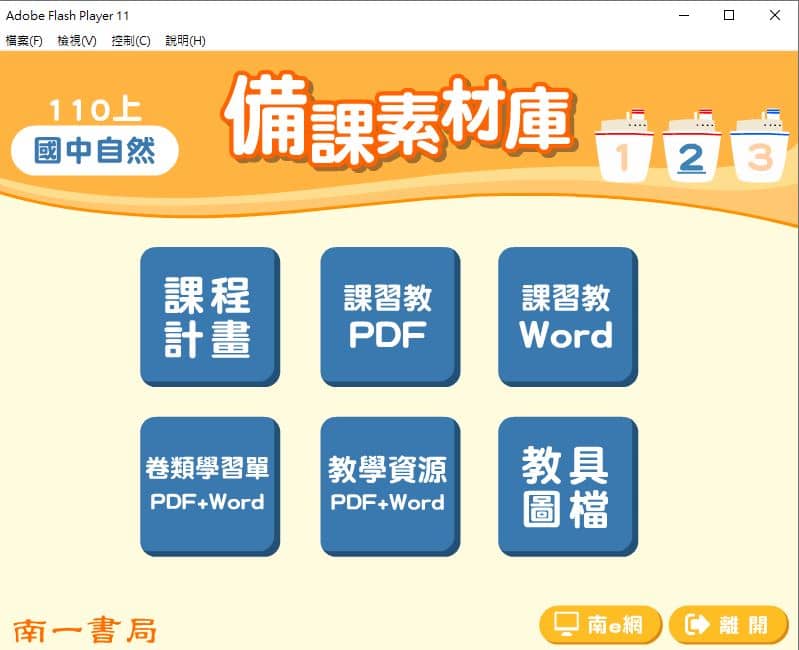Open 卷類學習單 PDF+Word tile
This screenshot has height=650, width=799.
click(210, 486)
